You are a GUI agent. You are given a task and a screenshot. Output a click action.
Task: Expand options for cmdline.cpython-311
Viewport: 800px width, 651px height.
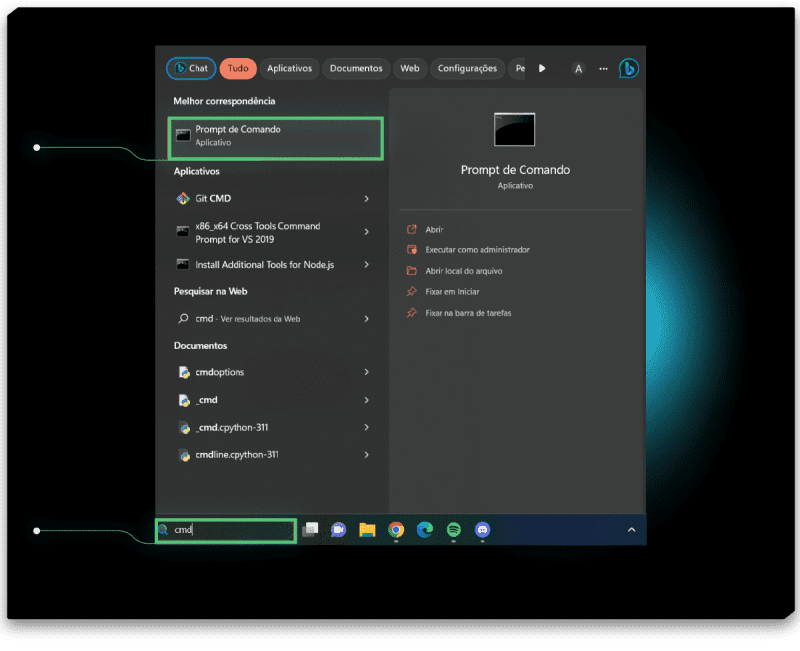click(366, 455)
